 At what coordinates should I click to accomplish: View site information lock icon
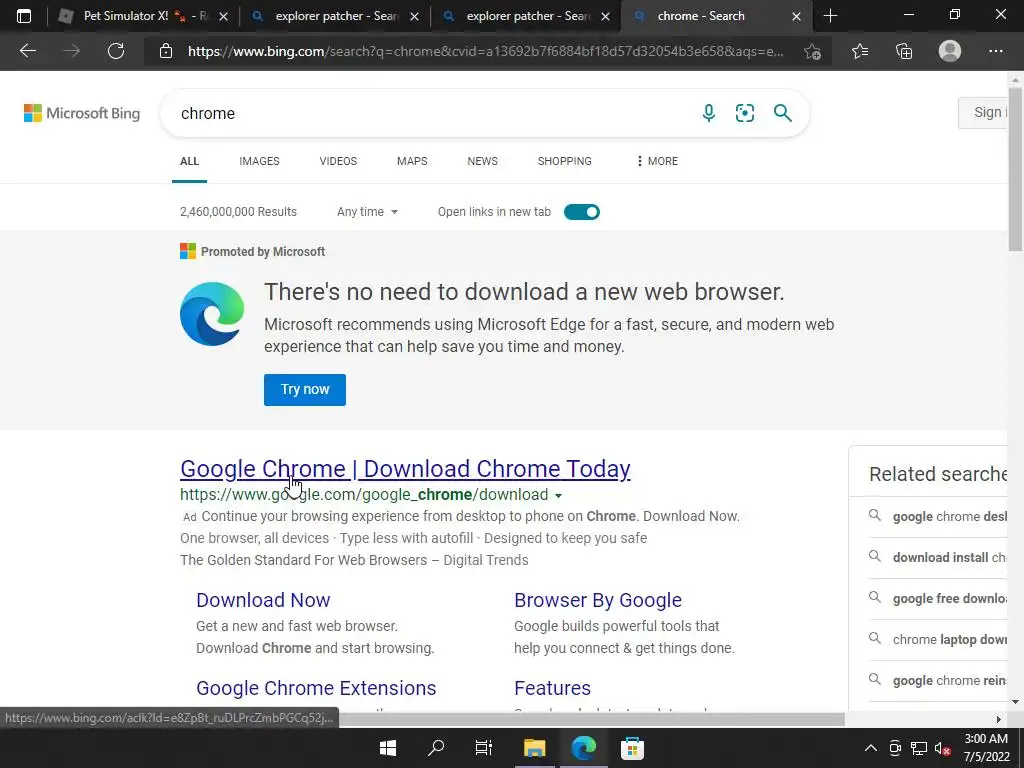click(166, 51)
